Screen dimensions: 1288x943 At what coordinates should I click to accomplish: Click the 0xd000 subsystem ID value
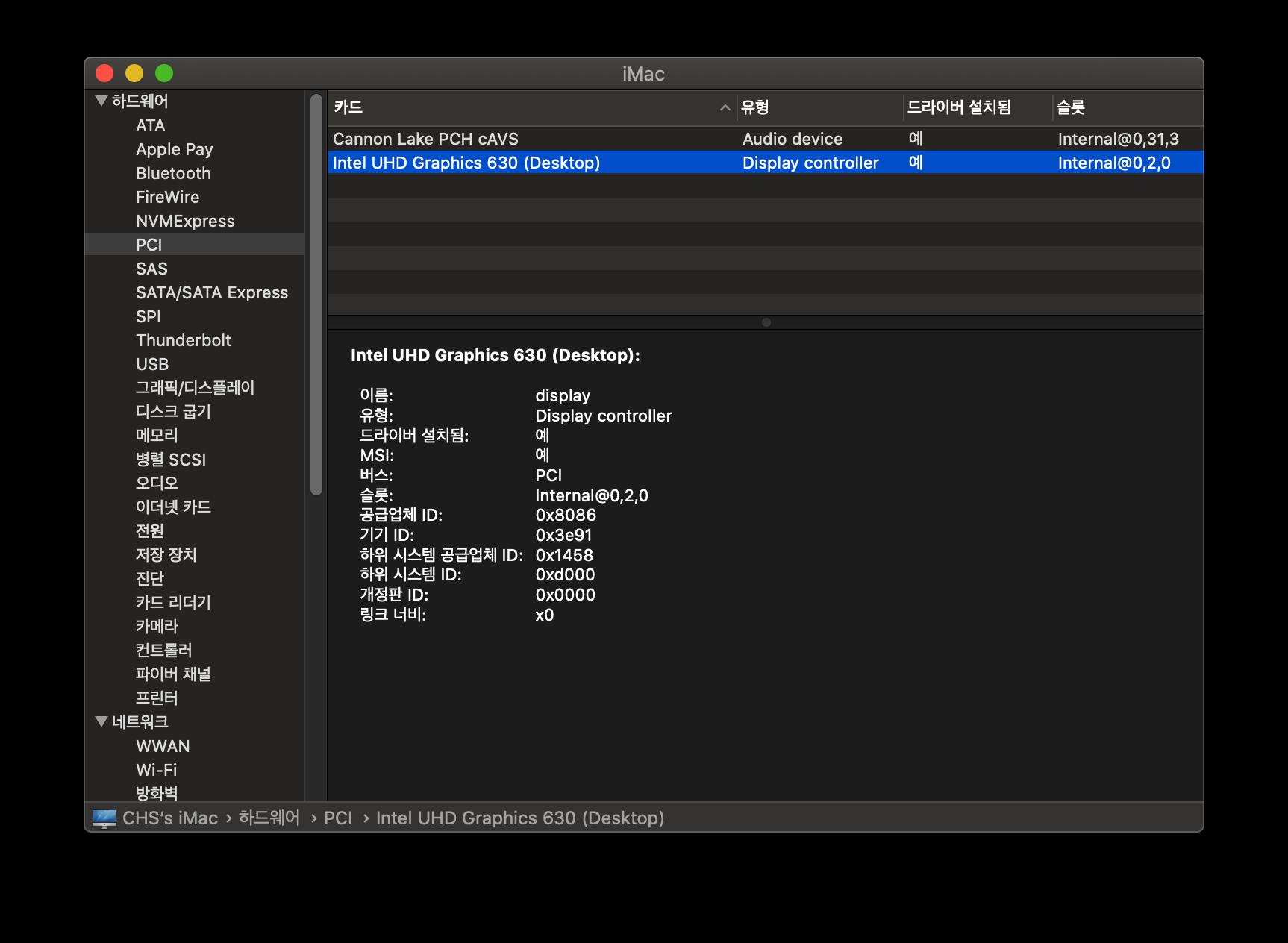pyautogui.click(x=565, y=574)
